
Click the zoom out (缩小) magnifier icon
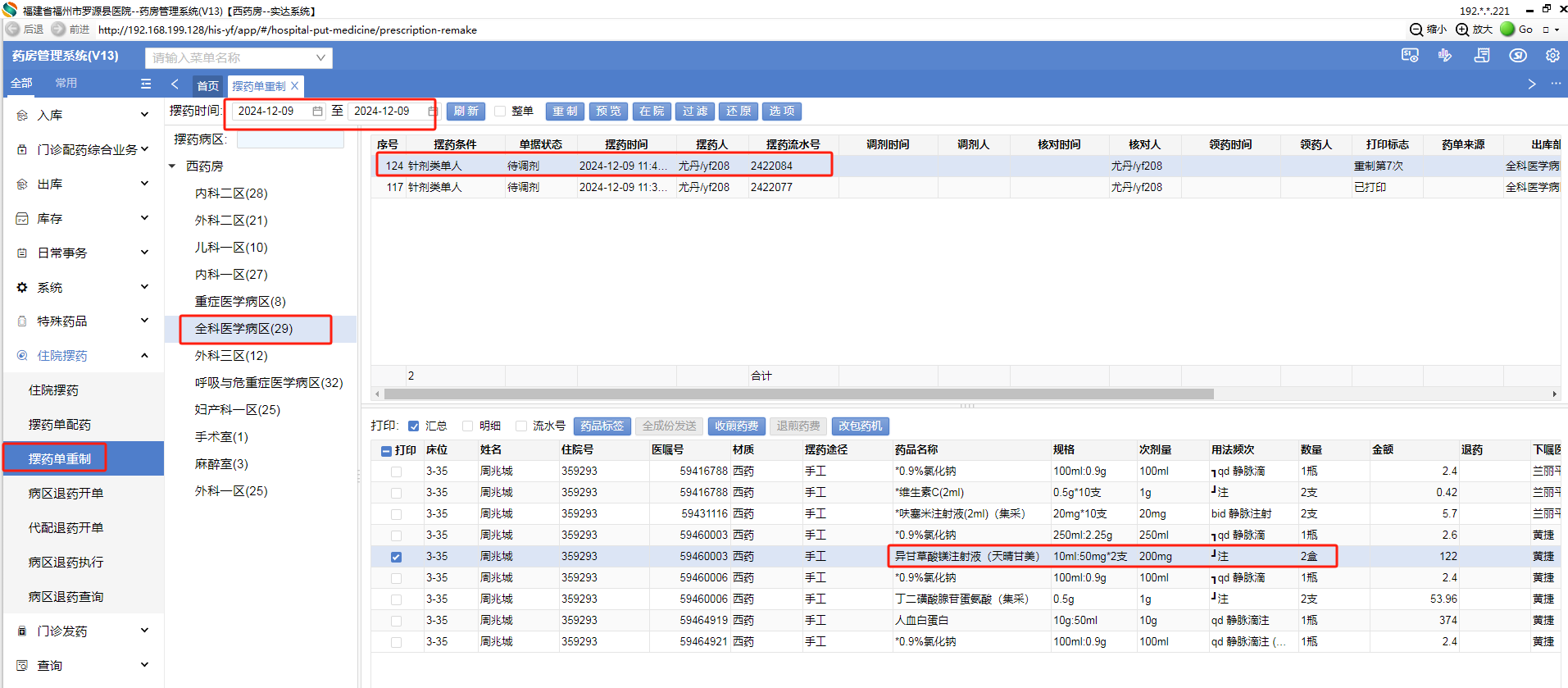tap(1416, 30)
